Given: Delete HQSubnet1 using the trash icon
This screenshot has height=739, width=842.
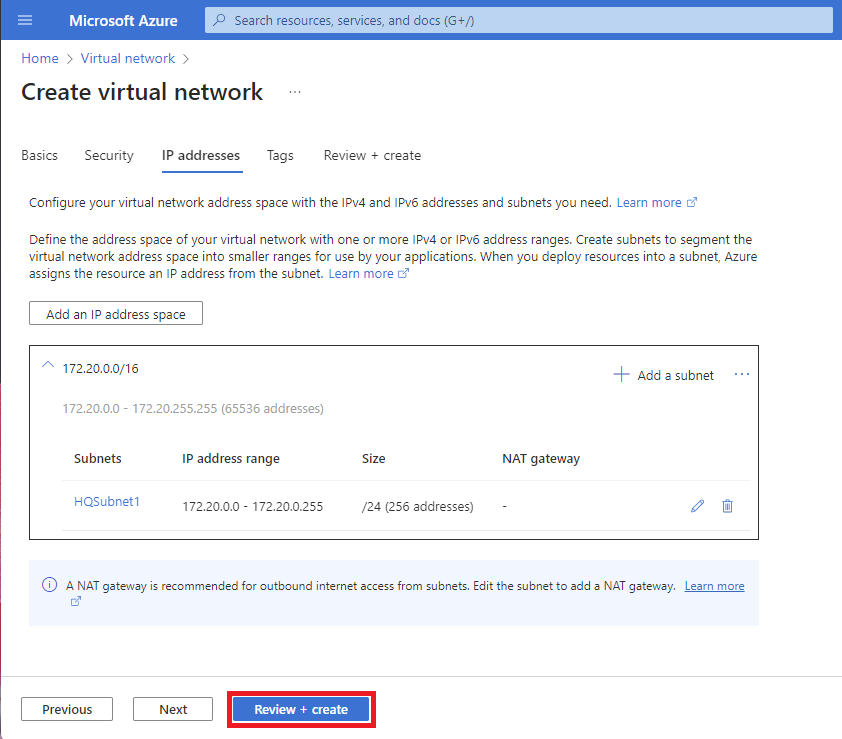Looking at the screenshot, I should (727, 506).
